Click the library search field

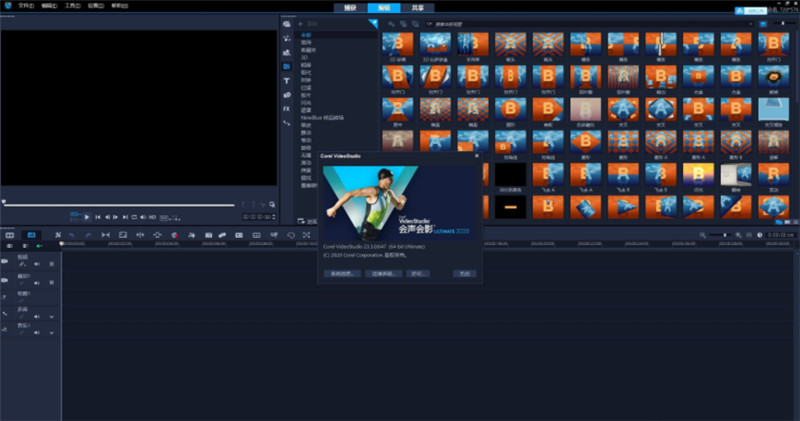click(x=590, y=24)
